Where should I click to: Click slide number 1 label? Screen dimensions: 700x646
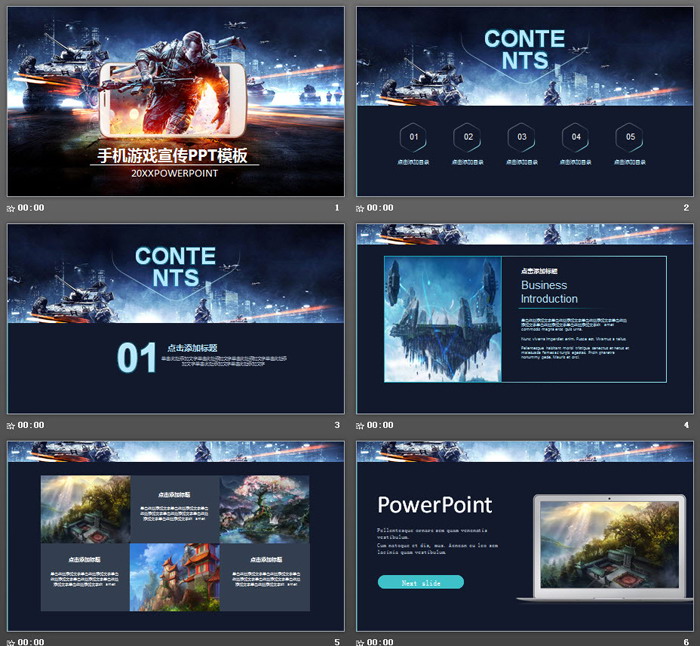pyautogui.click(x=337, y=208)
